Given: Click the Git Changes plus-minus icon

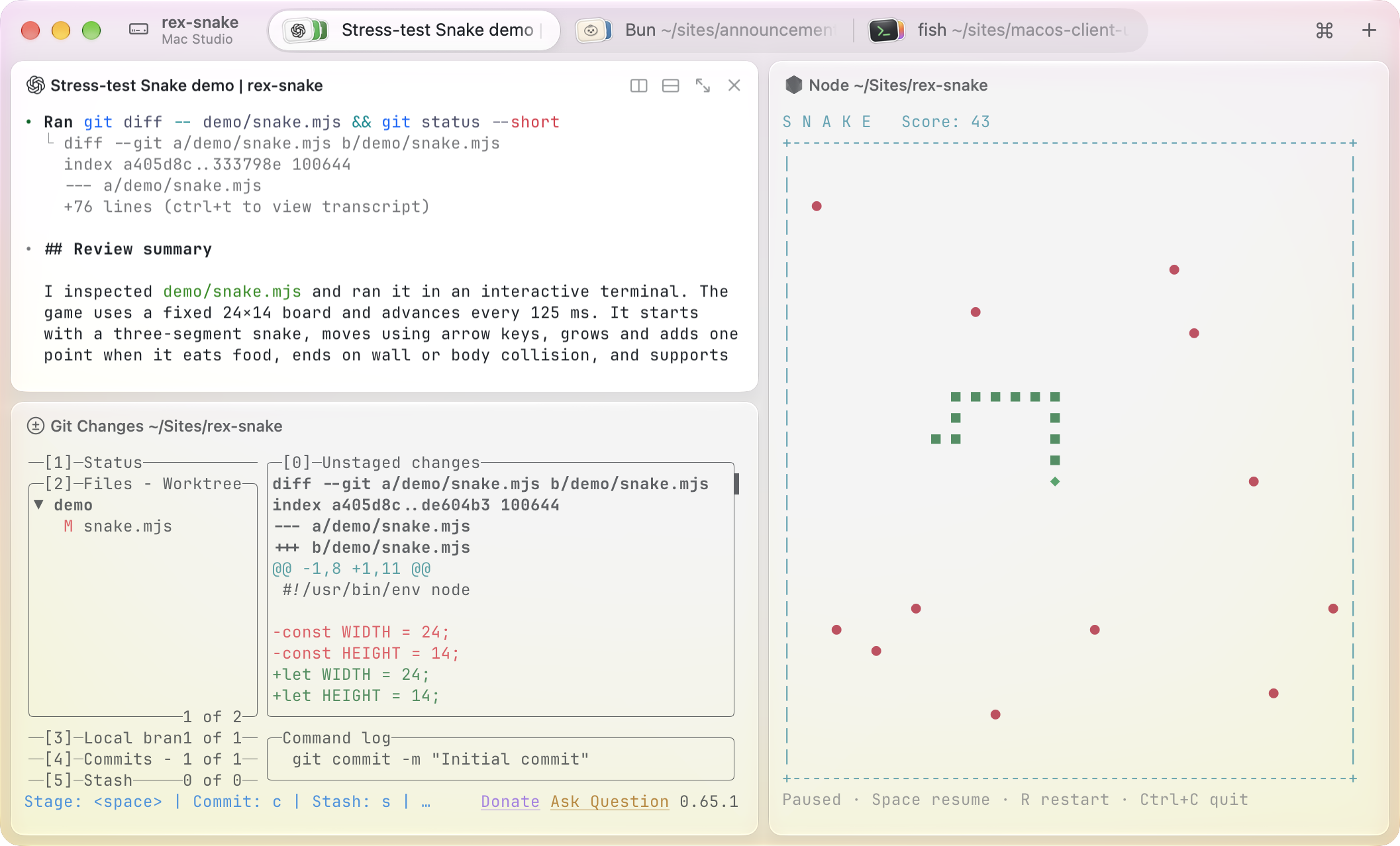Looking at the screenshot, I should tap(36, 426).
